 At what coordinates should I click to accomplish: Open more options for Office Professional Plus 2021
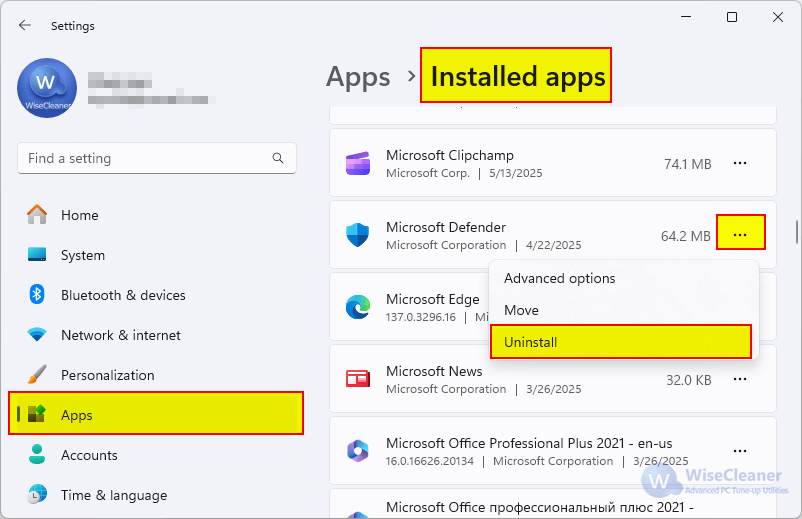[740, 451]
